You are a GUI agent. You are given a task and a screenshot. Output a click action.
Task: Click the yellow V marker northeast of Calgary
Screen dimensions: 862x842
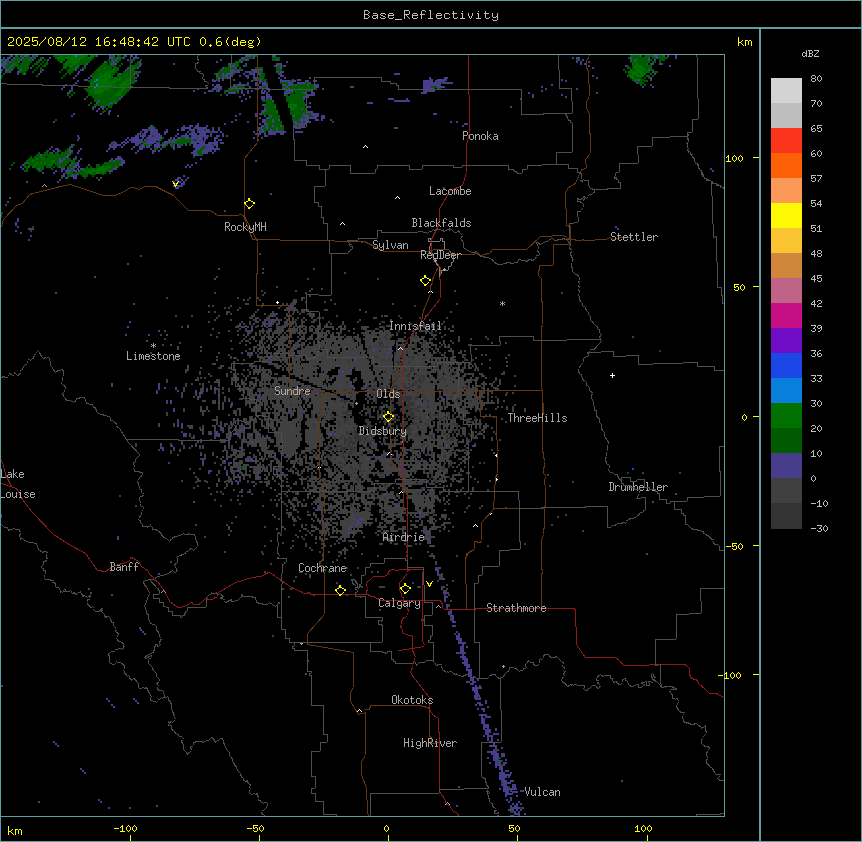pyautogui.click(x=429, y=584)
